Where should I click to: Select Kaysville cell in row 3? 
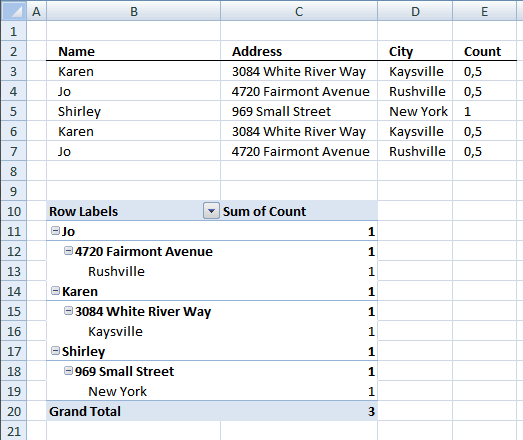point(415,71)
